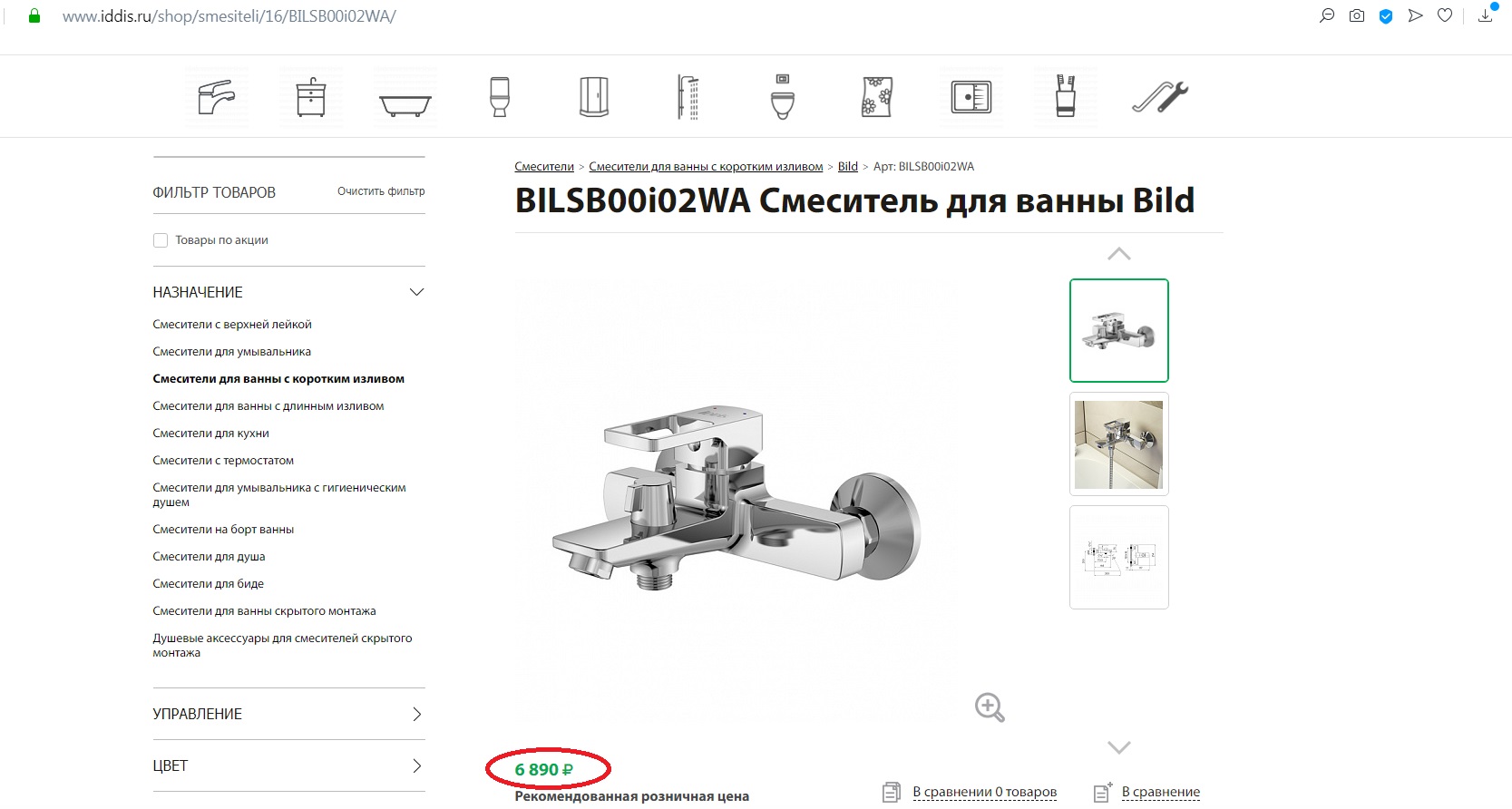1512x809 pixels.
Task: Click the browser send arrow icon
Action: coord(1415,15)
